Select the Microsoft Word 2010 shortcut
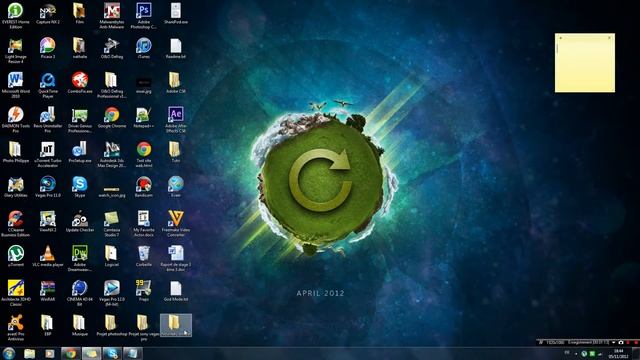Image resolution: width=640 pixels, height=360 pixels. click(x=16, y=85)
